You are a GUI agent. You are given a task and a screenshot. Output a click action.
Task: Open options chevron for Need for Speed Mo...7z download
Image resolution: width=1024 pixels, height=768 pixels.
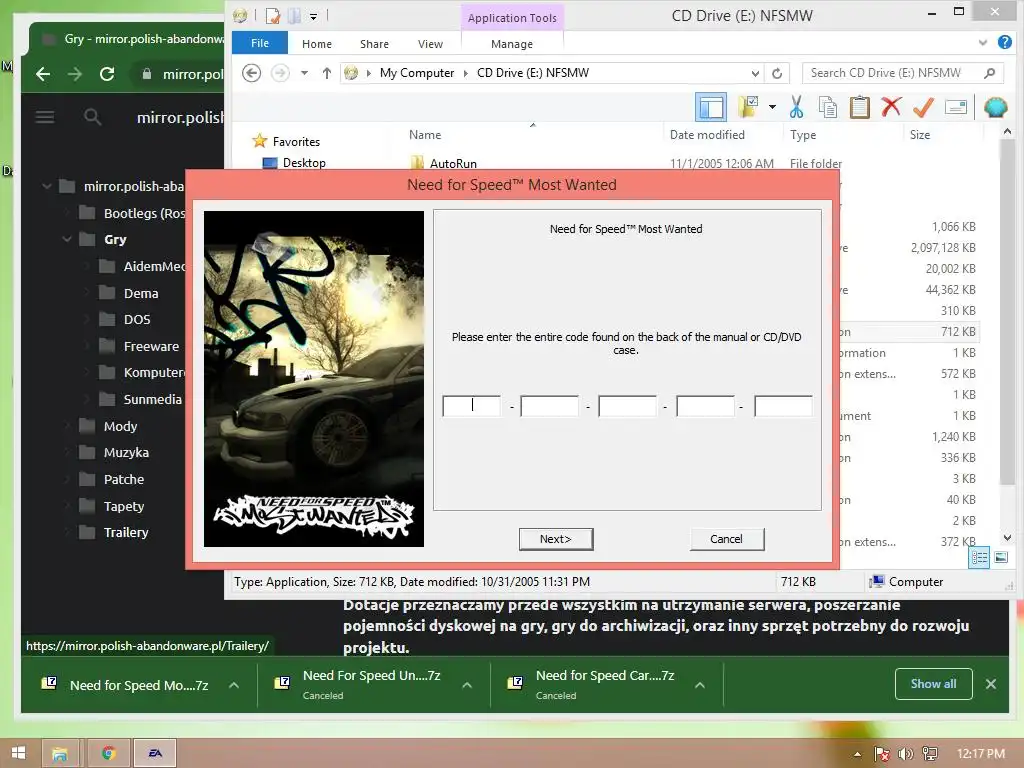[234, 685]
